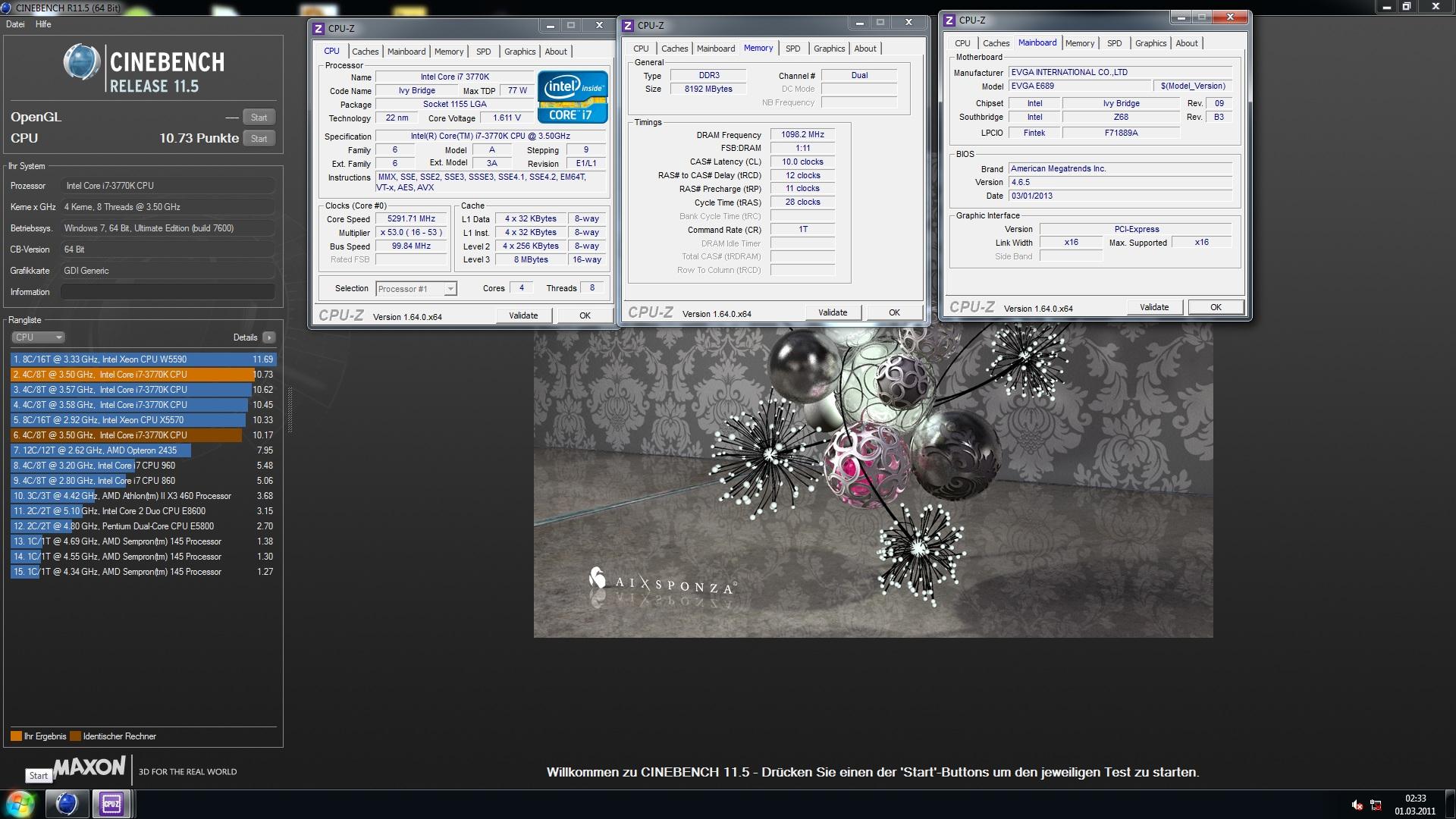Select ranking row 7 AMD Opteron 2435
Screen dimensions: 1456x819
143,450
